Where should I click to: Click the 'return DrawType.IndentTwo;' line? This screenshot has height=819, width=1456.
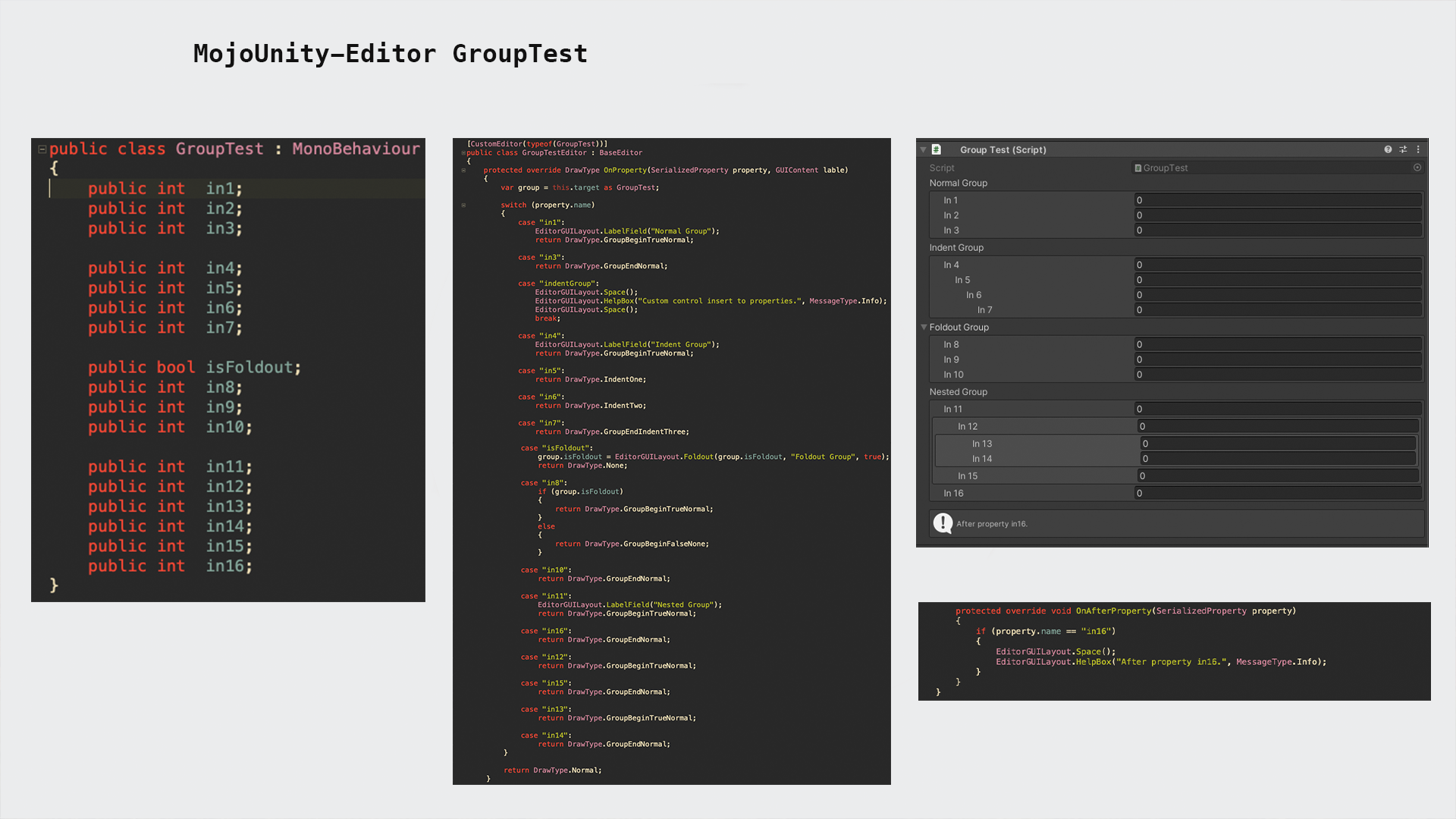[x=591, y=406]
